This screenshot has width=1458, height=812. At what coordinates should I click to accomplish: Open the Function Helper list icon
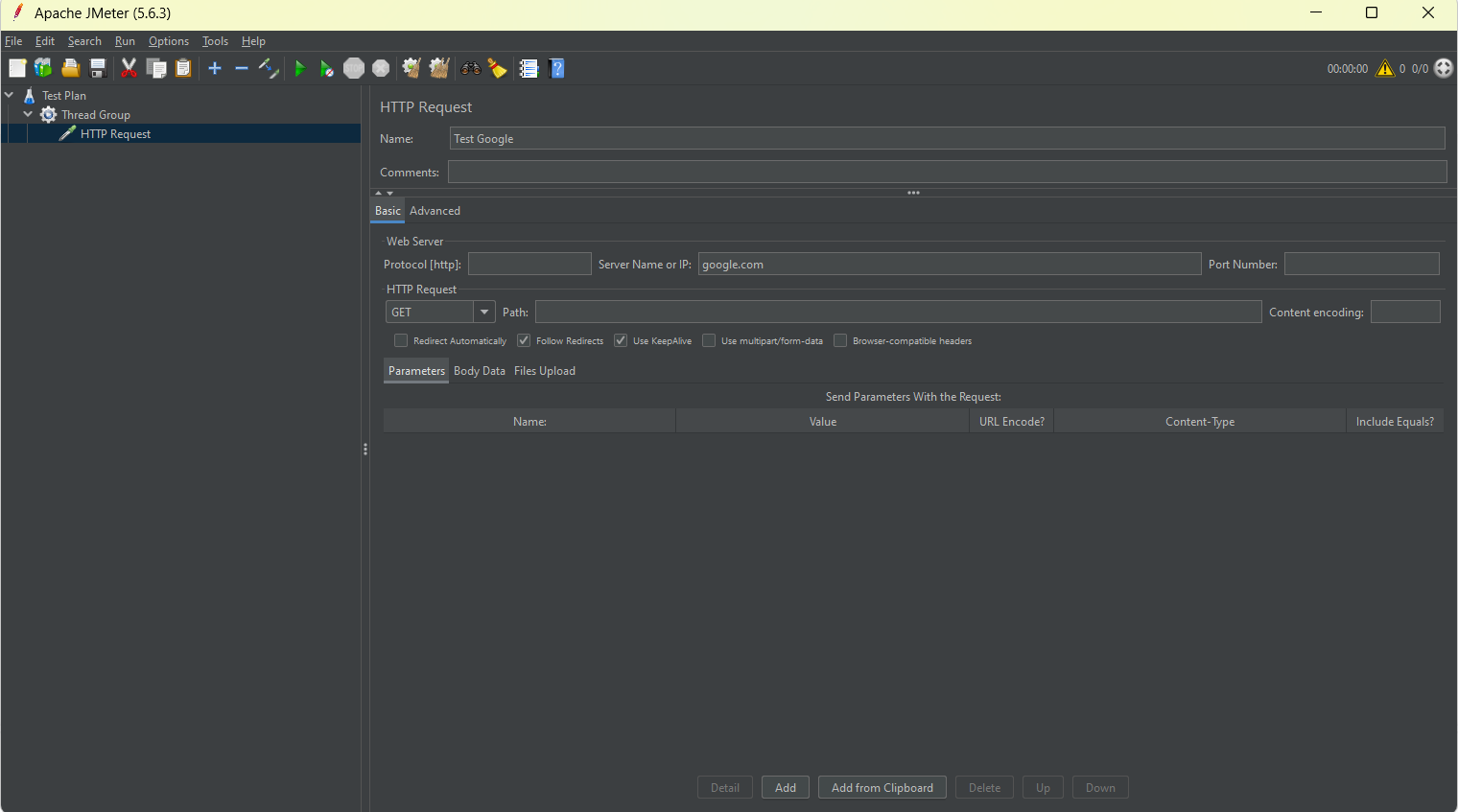click(x=529, y=68)
